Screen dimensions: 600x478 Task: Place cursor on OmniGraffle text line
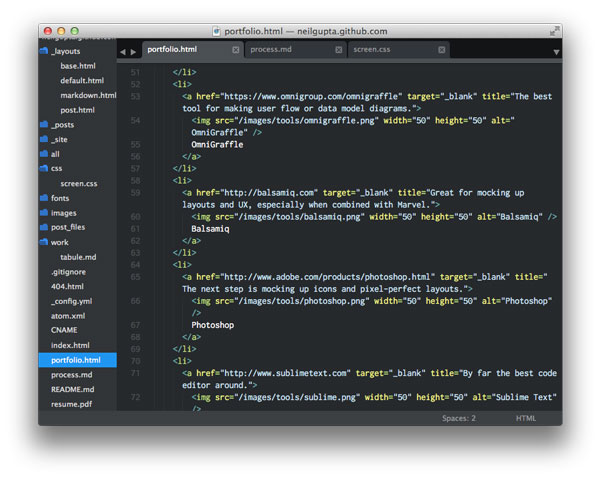click(x=217, y=145)
